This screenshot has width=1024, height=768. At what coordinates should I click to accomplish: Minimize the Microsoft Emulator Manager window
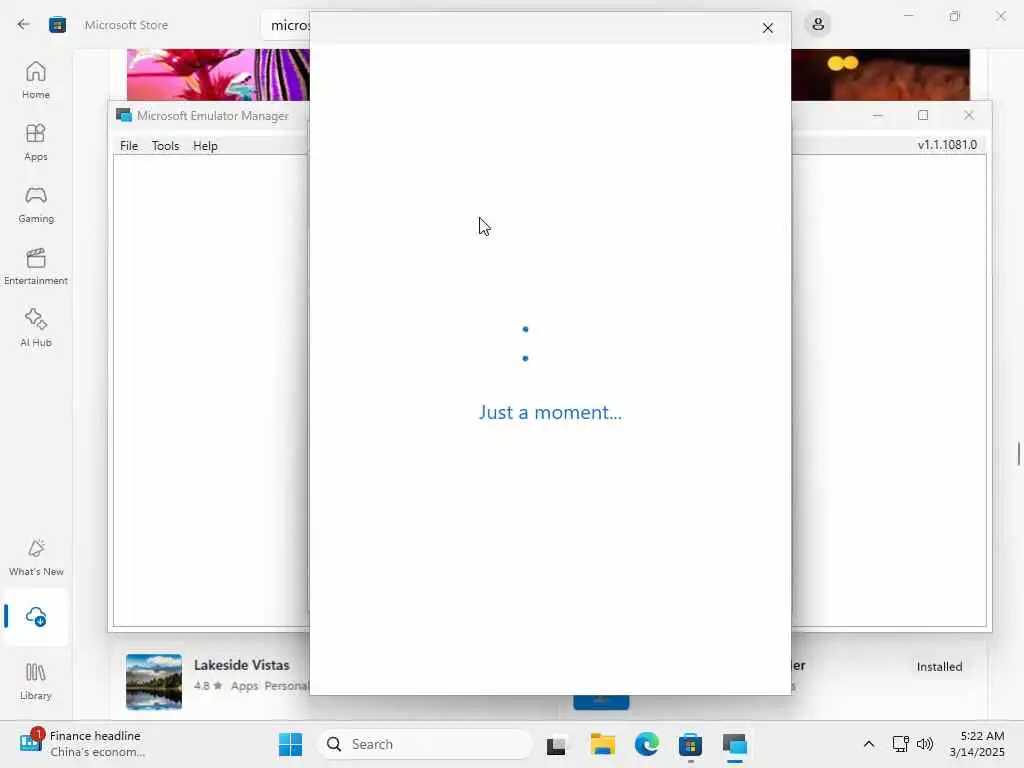coord(878,116)
